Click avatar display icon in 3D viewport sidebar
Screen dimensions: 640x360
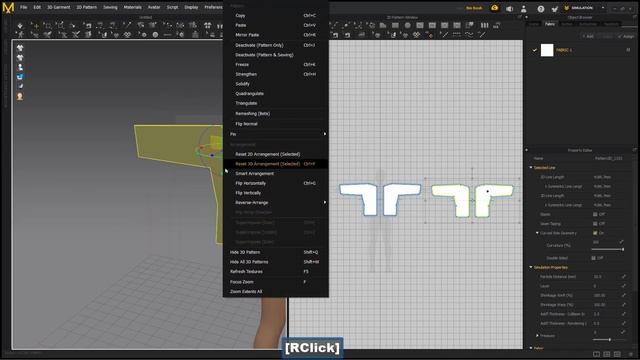point(20,67)
